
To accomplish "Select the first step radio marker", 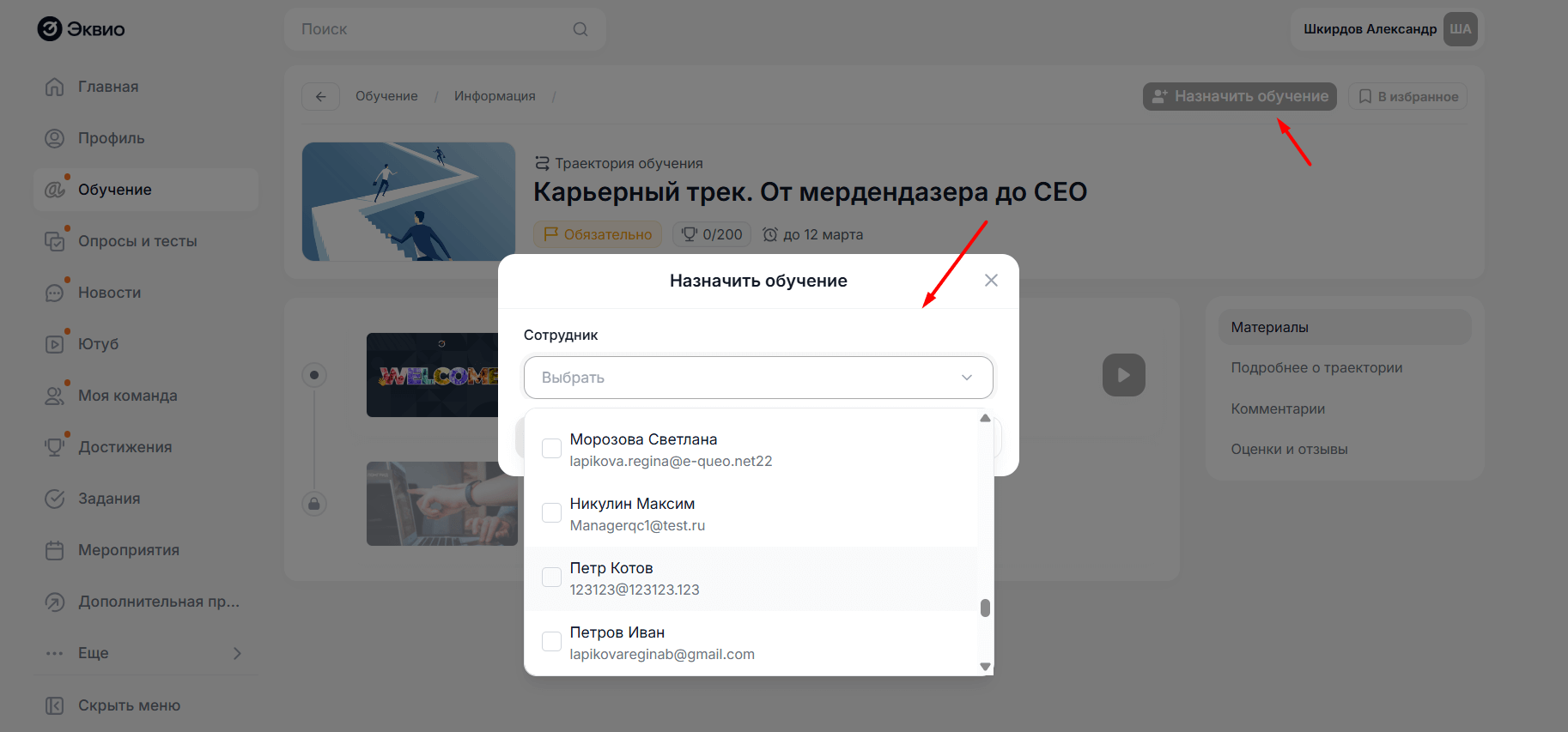I will (x=314, y=375).
